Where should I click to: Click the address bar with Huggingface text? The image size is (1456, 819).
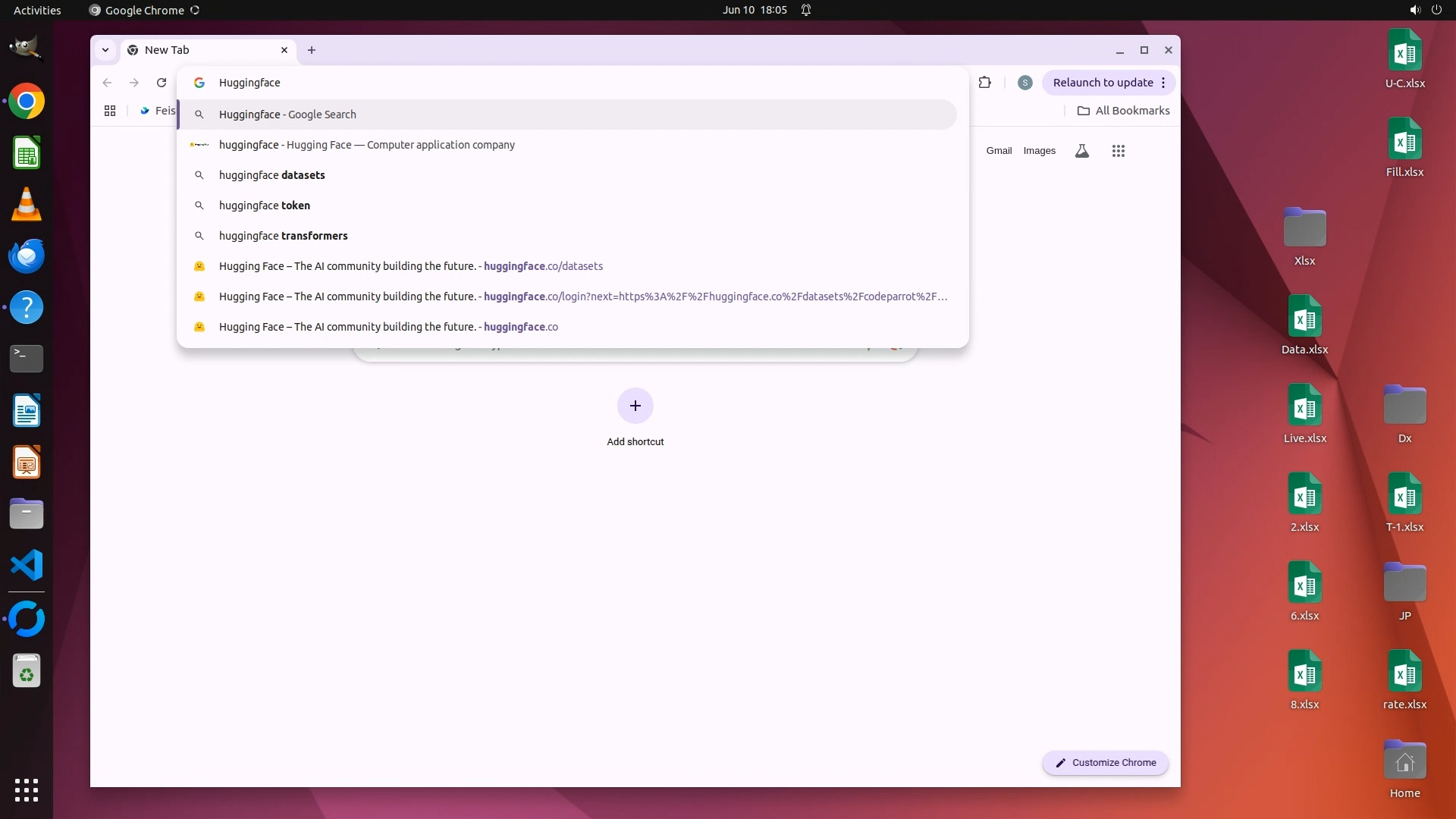pyautogui.click(x=531, y=83)
